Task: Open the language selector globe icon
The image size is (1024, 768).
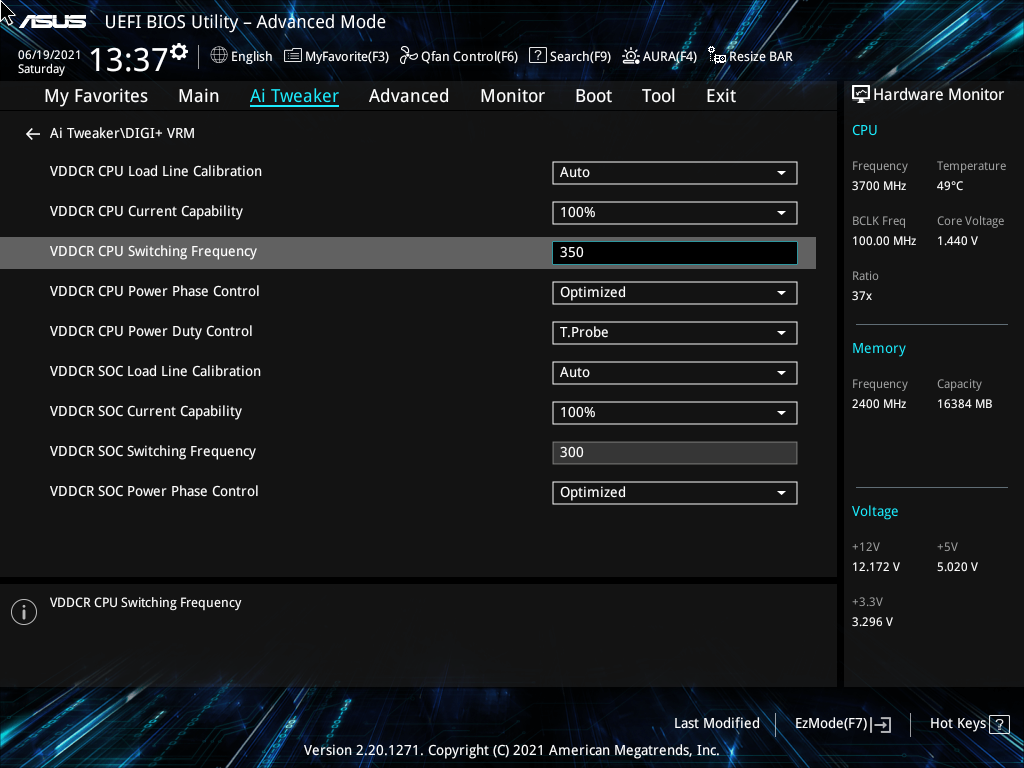Action: [x=219, y=56]
